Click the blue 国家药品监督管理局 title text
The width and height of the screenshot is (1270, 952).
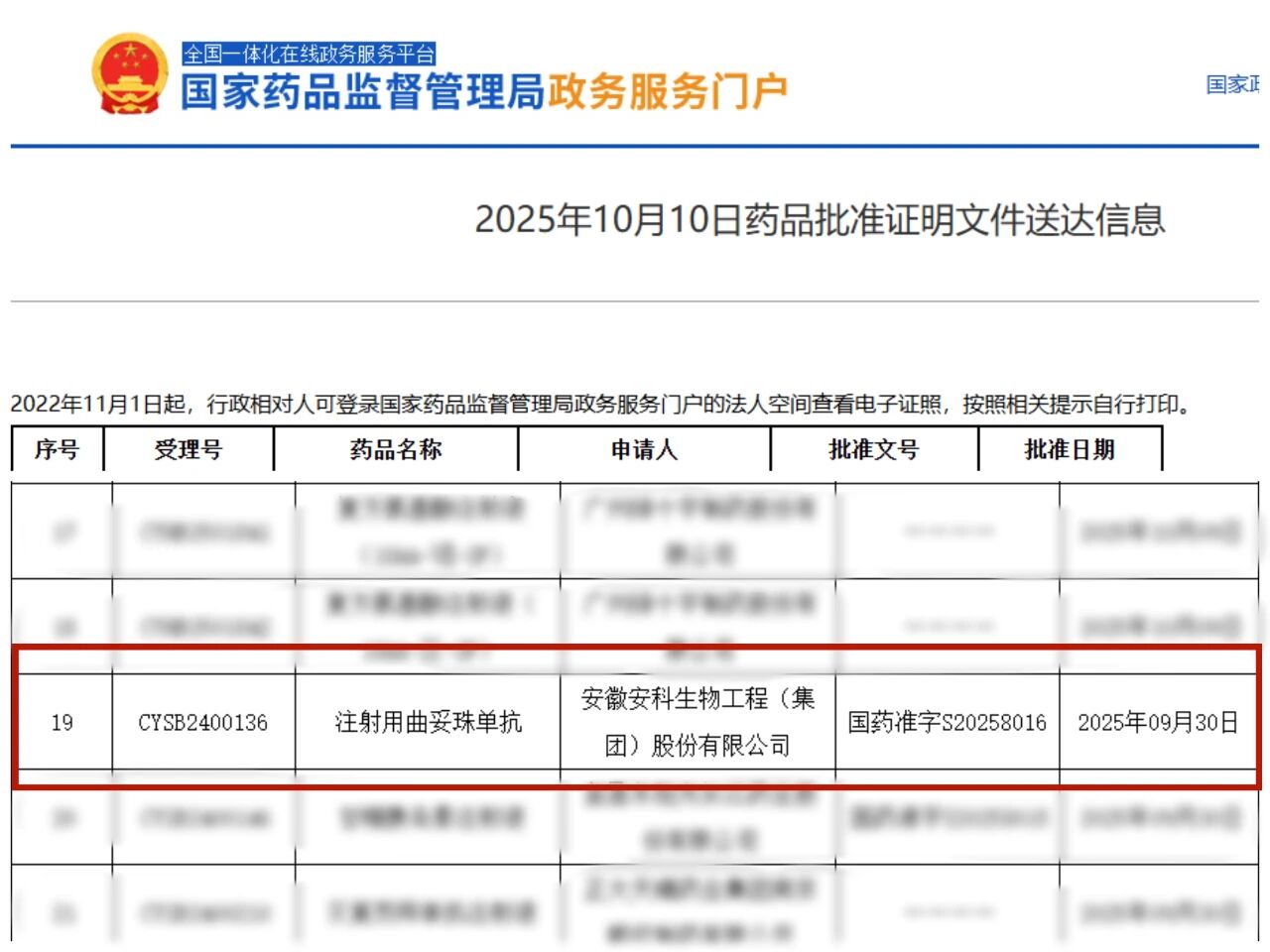pos(362,92)
